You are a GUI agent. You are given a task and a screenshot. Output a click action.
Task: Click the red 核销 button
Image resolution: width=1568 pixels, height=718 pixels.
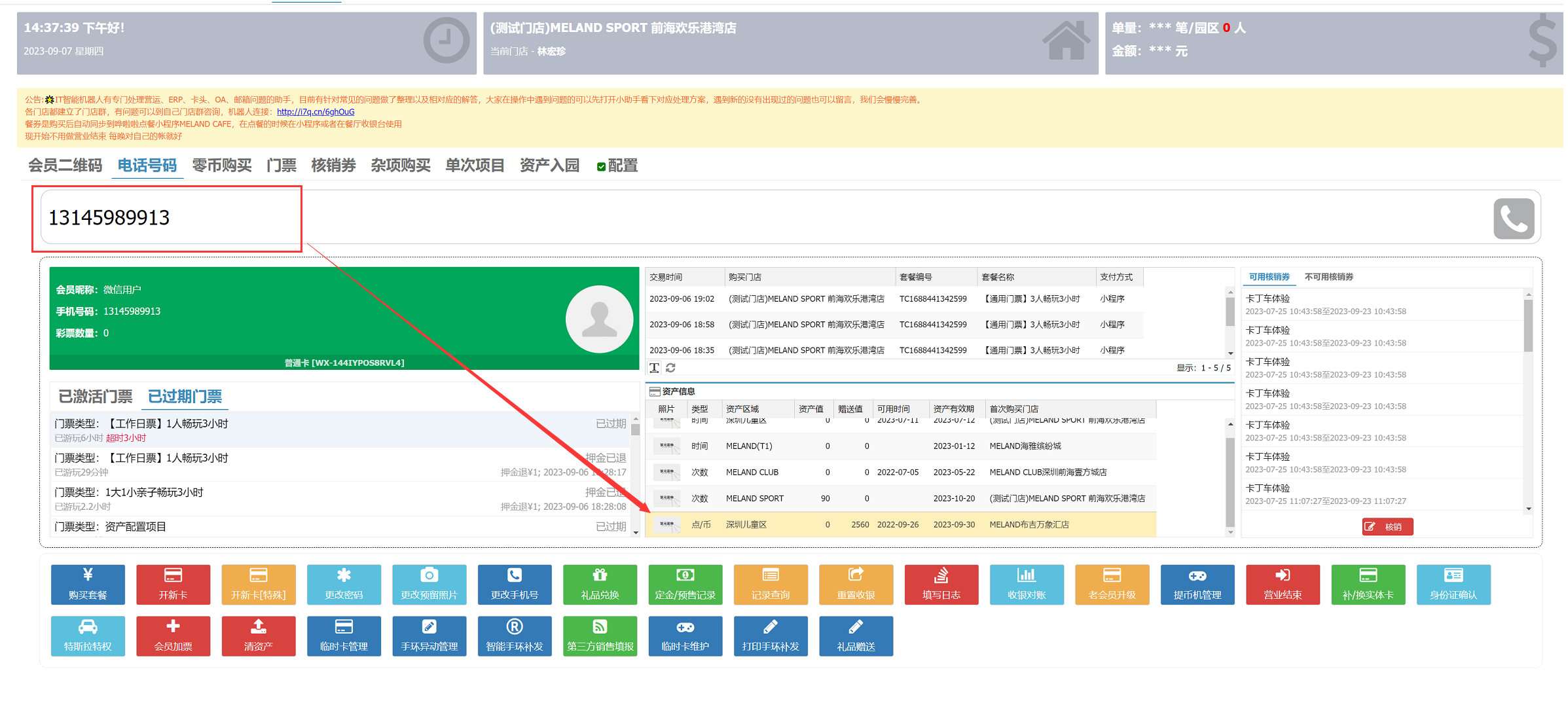tap(1387, 526)
